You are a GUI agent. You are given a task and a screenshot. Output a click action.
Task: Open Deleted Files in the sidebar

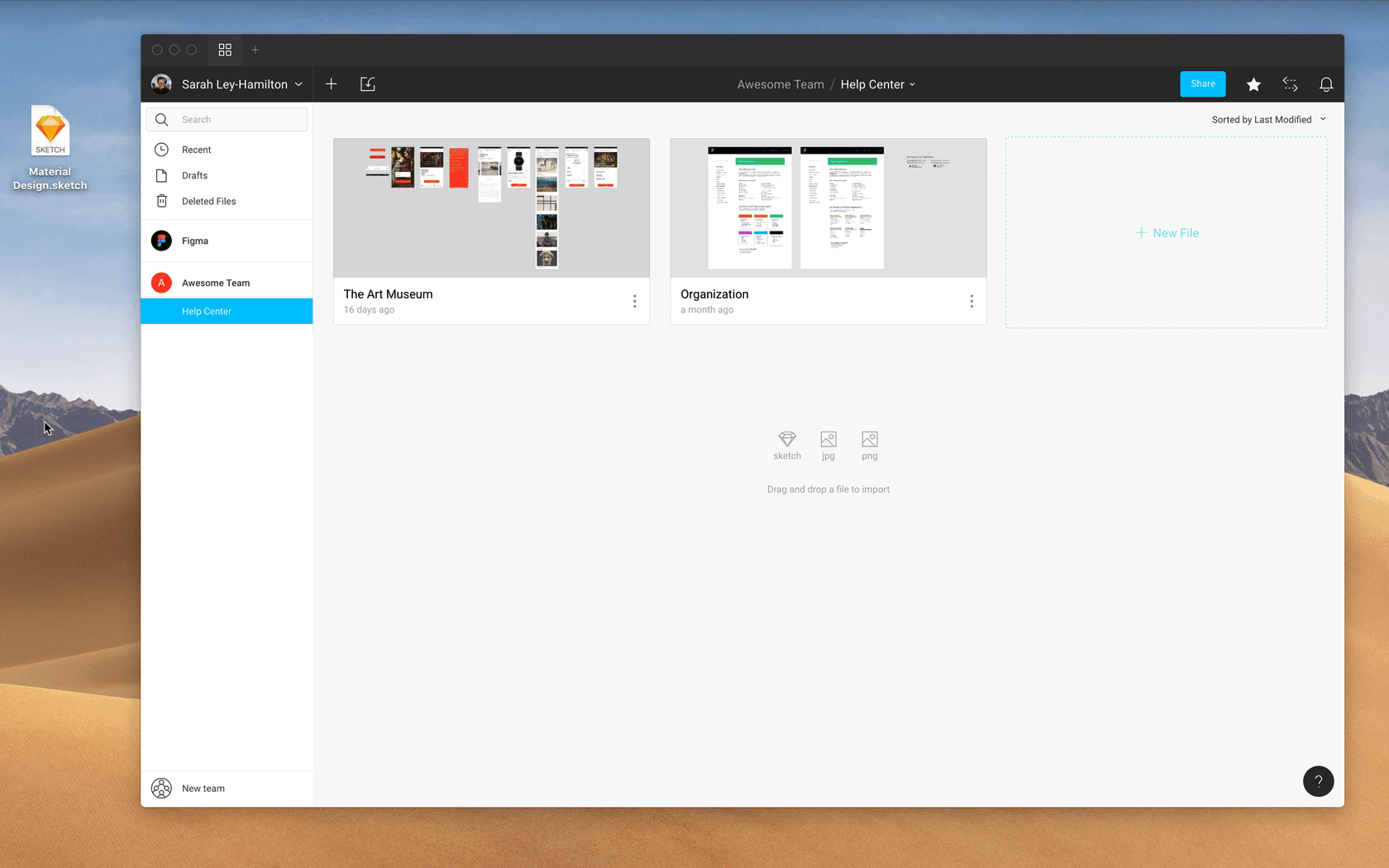[x=227, y=201]
